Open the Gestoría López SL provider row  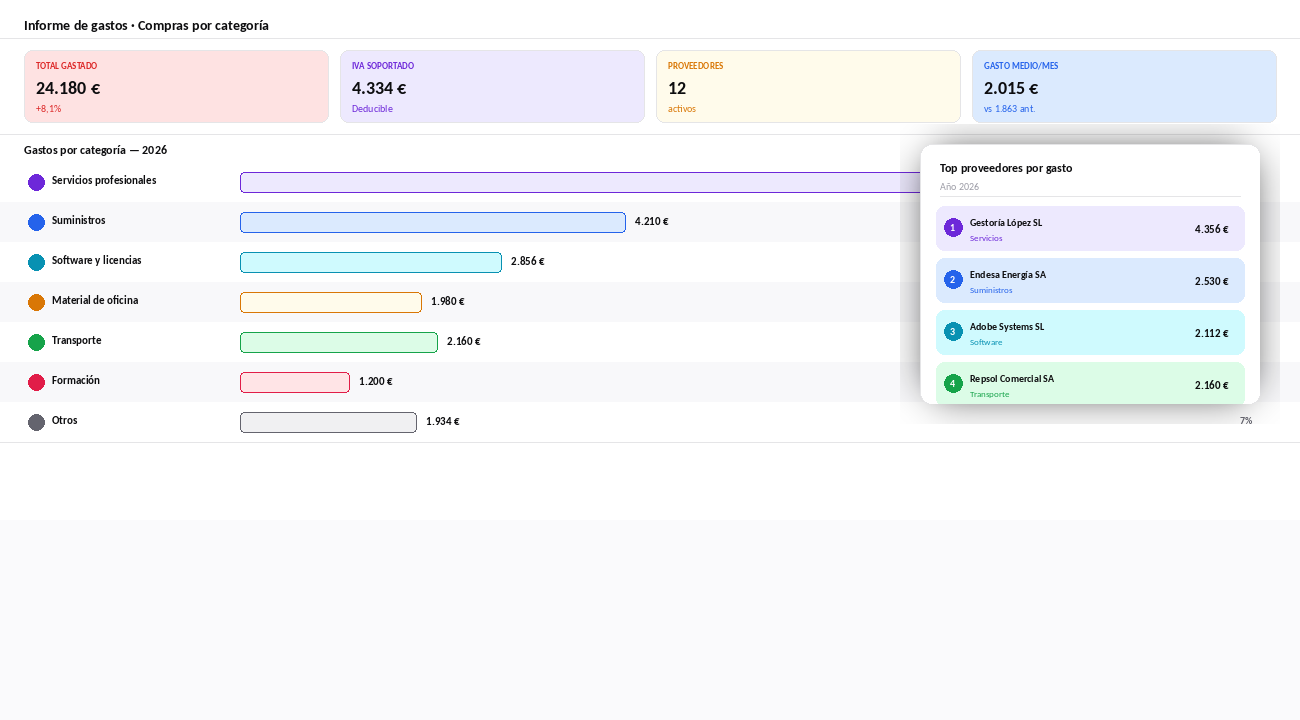[x=1090, y=229]
